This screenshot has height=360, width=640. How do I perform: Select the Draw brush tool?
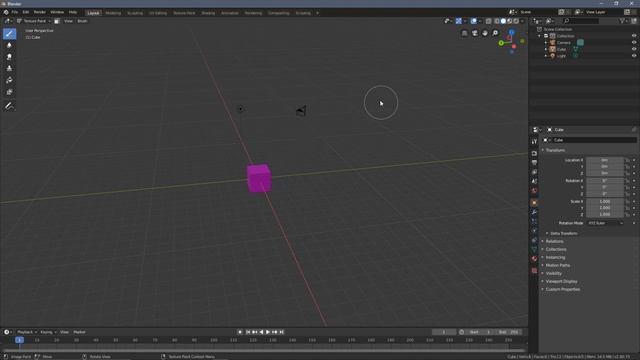(x=9, y=34)
